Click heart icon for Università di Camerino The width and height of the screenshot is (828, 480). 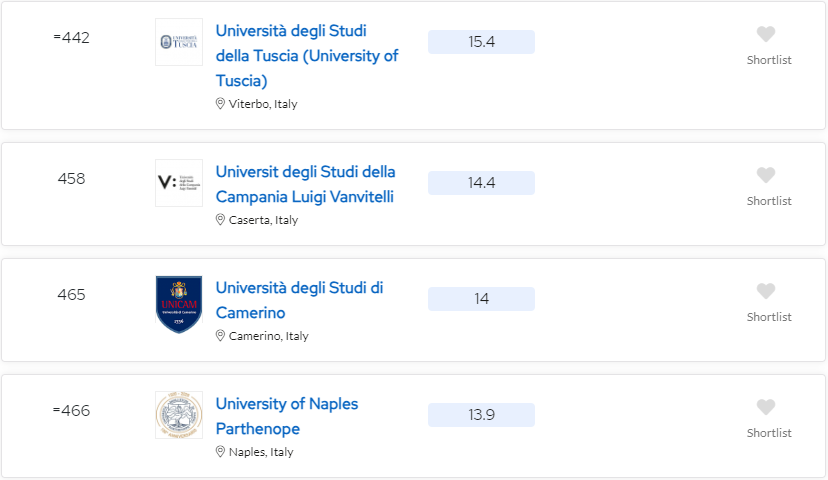coord(766,291)
